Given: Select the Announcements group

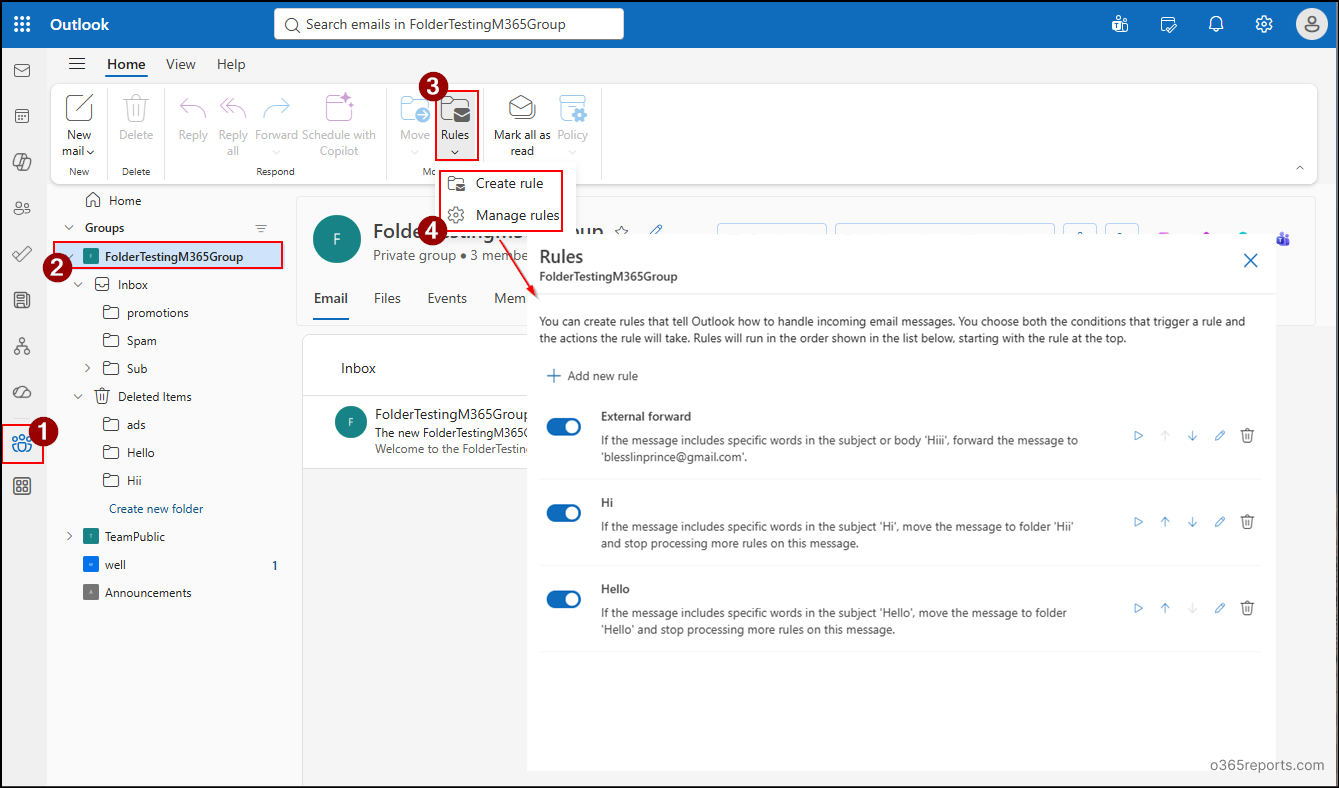Looking at the screenshot, I should click(148, 593).
